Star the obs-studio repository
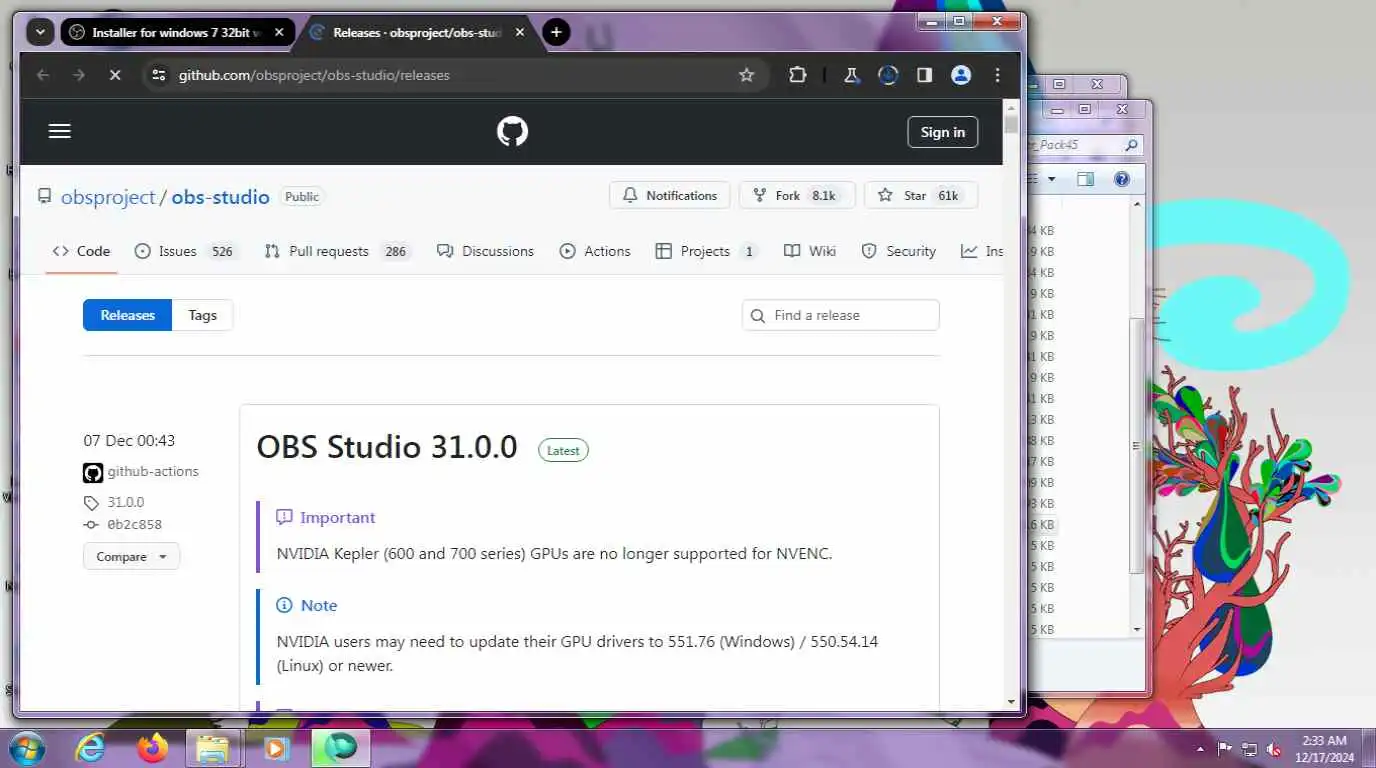The height and width of the screenshot is (768, 1376). click(921, 196)
